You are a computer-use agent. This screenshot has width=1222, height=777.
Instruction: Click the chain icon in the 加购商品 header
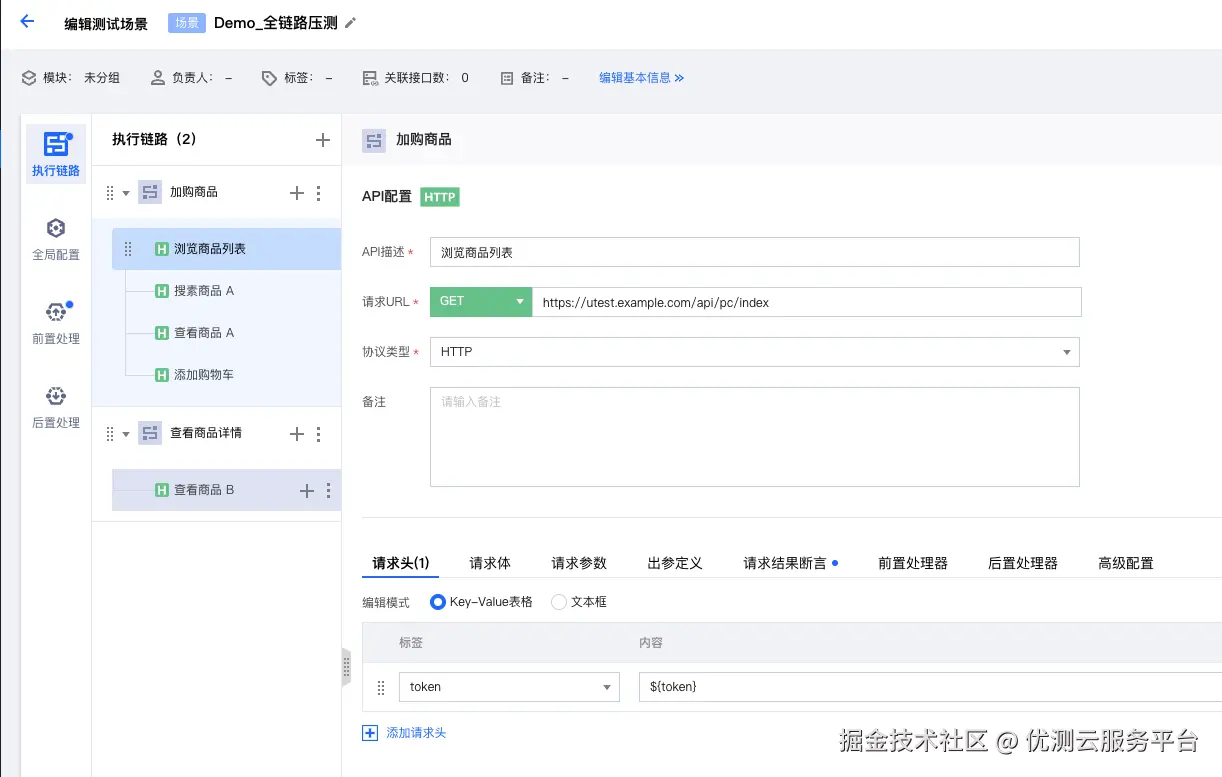(x=374, y=140)
